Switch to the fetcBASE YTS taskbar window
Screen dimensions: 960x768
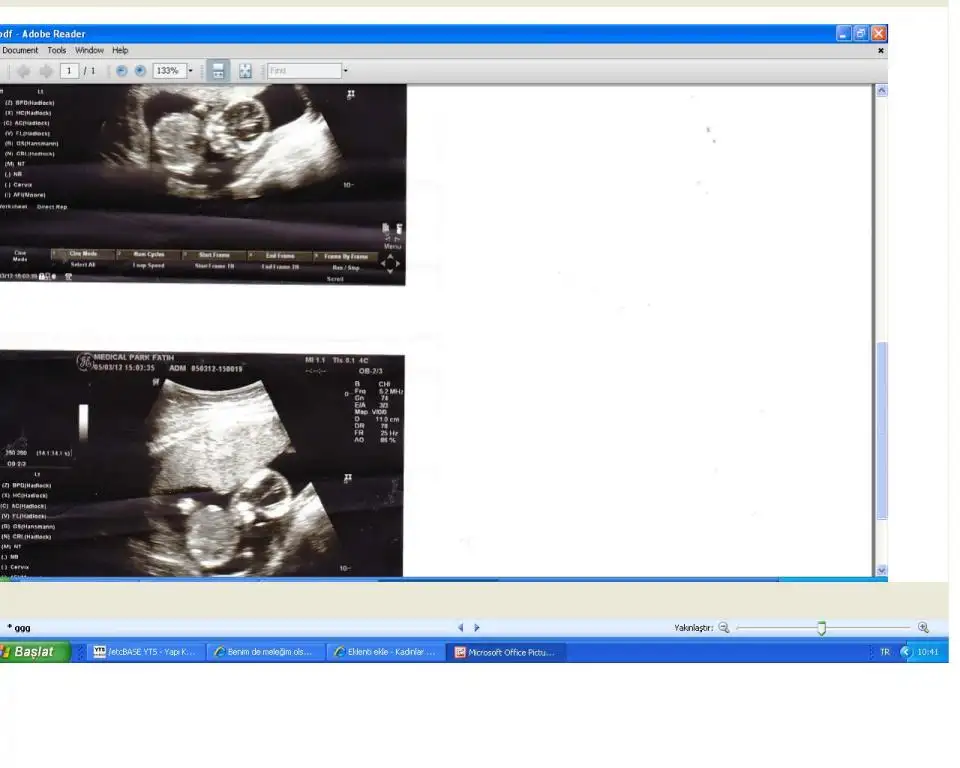[144, 652]
